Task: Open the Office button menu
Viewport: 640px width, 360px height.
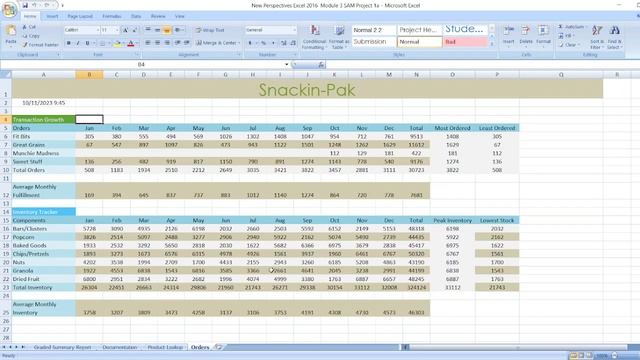Action: click(9, 9)
